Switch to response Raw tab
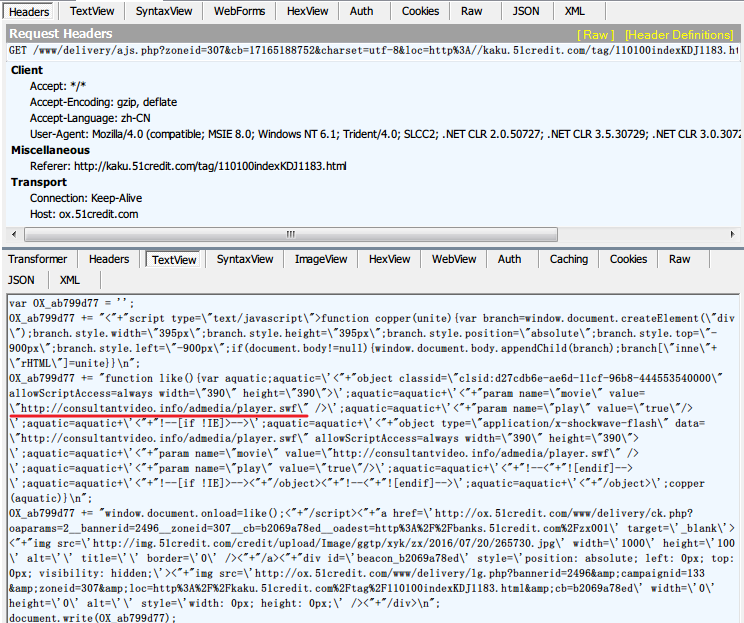 coord(679,259)
